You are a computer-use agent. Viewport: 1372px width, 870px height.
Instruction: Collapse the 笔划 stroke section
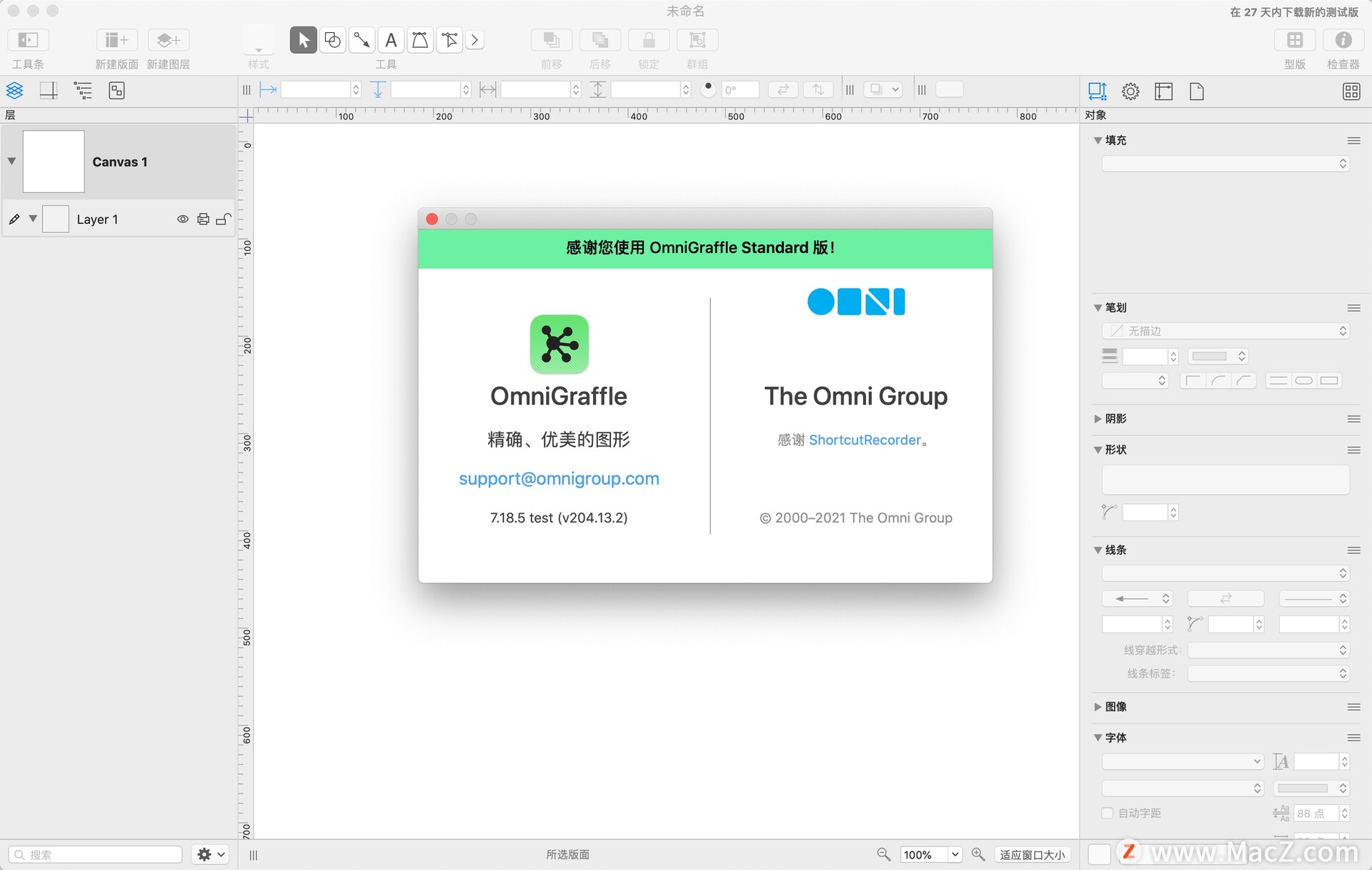(1098, 307)
